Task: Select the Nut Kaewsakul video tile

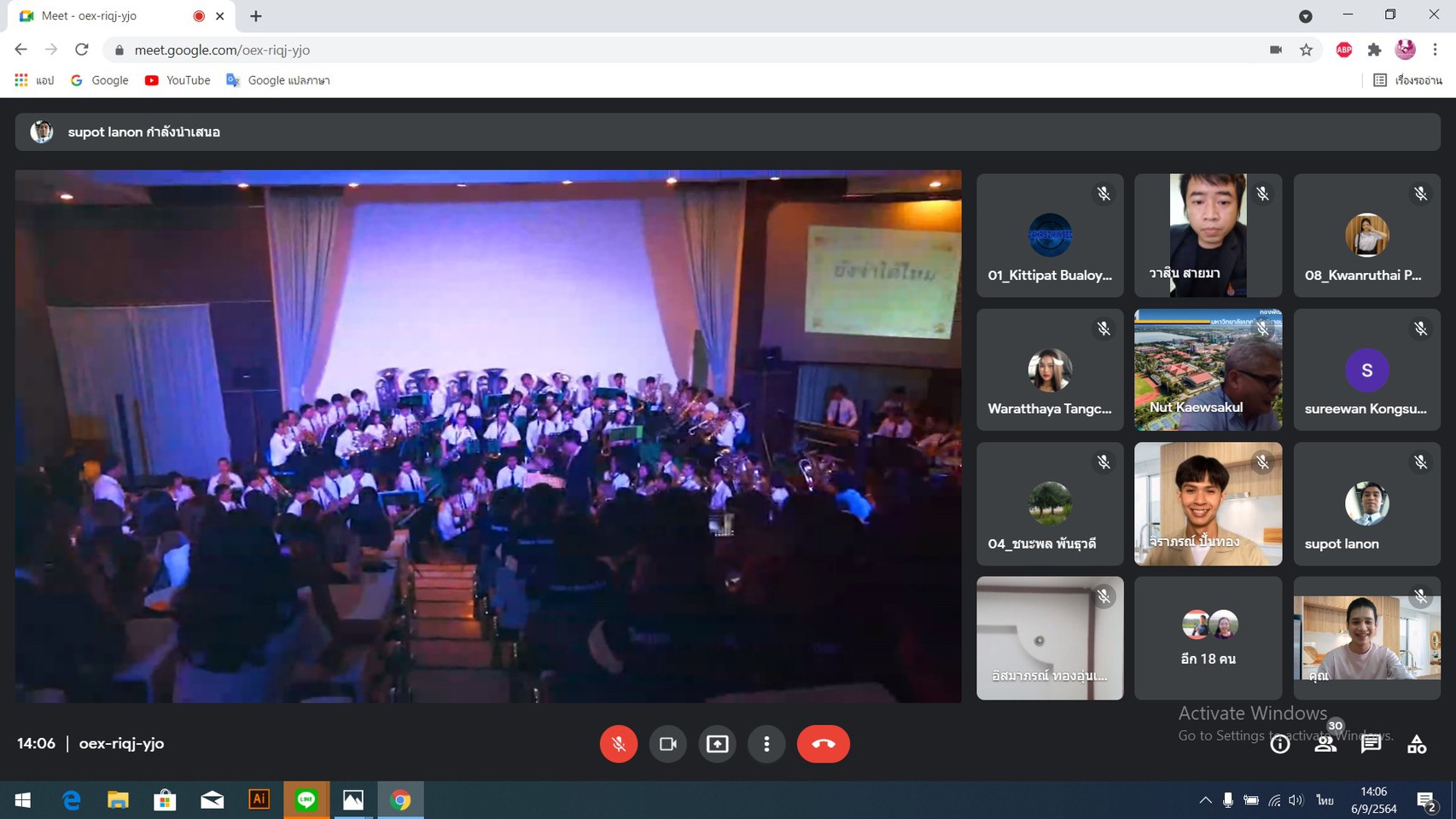Action: 1208,369
